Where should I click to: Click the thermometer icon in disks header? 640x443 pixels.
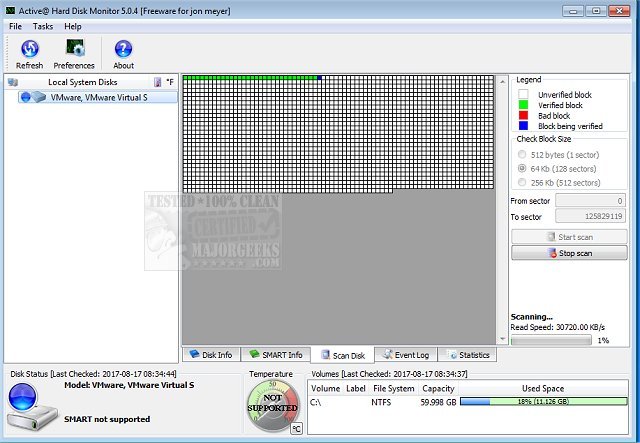pos(158,82)
